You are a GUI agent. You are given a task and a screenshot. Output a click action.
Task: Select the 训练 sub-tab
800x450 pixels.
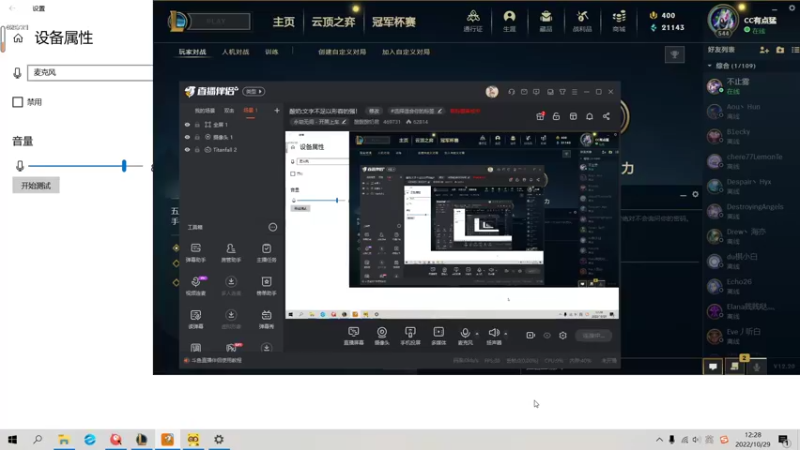click(271, 52)
